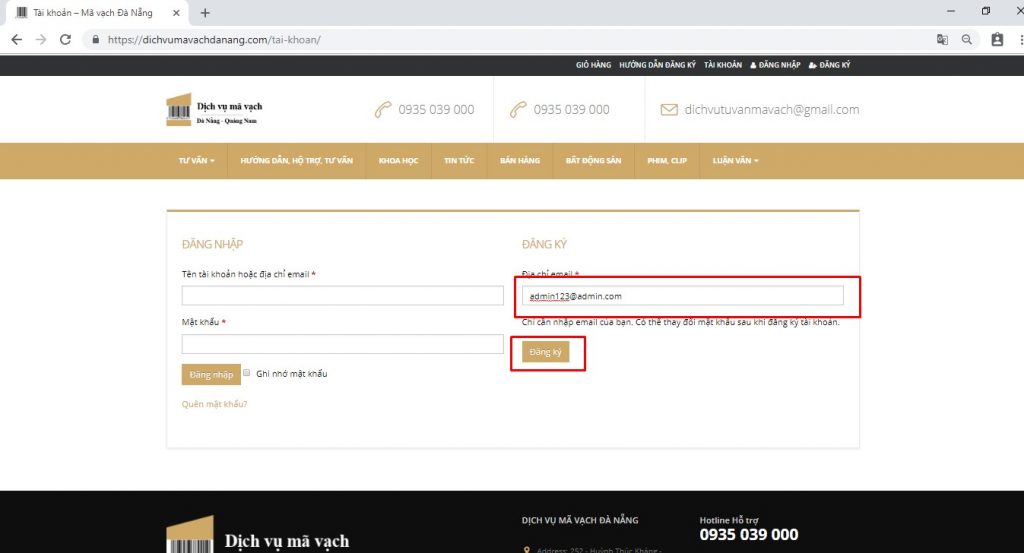The image size is (1024, 553).
Task: Go back with the browser back arrow
Action: pyautogui.click(x=16, y=40)
